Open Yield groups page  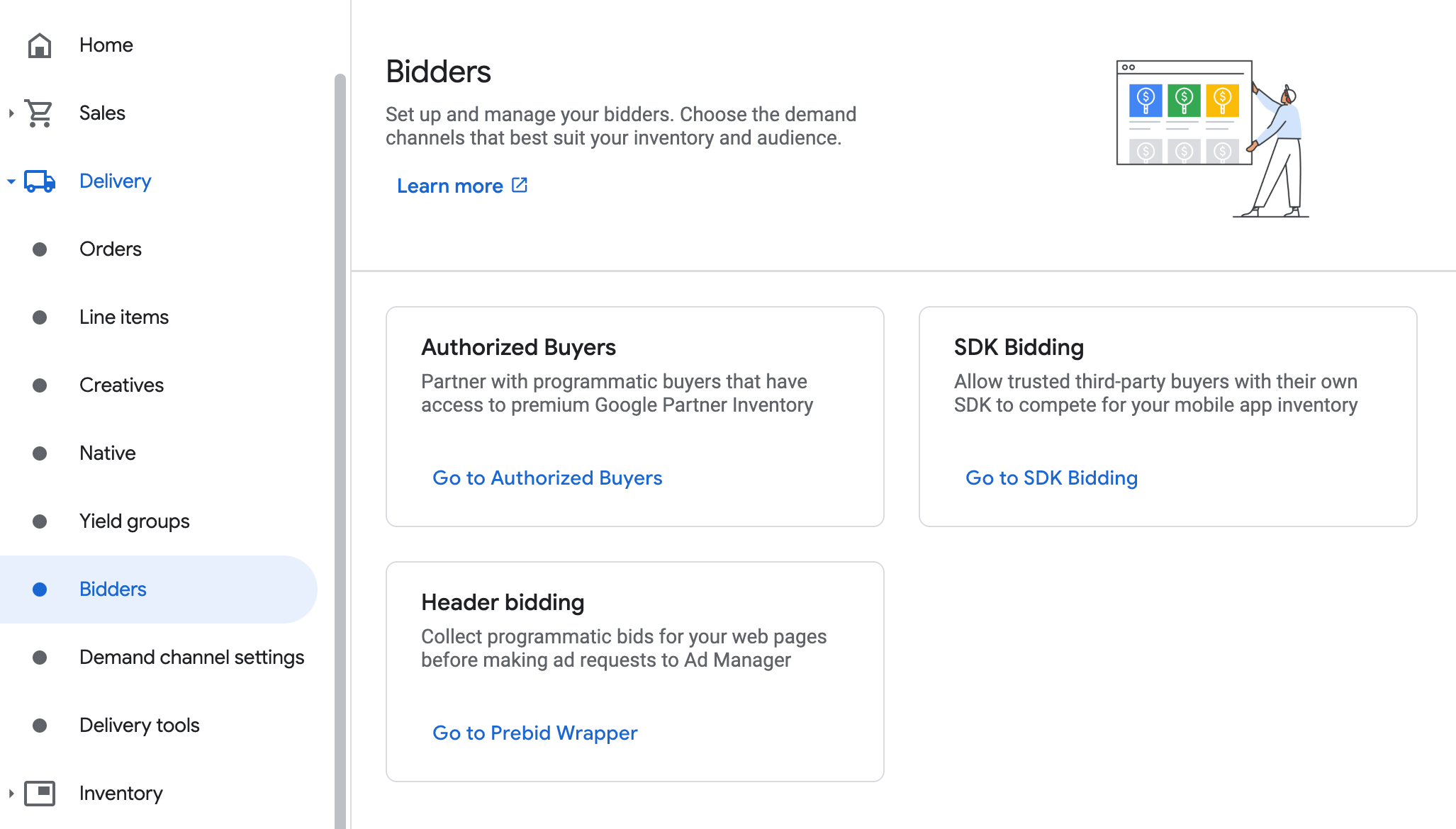(134, 521)
